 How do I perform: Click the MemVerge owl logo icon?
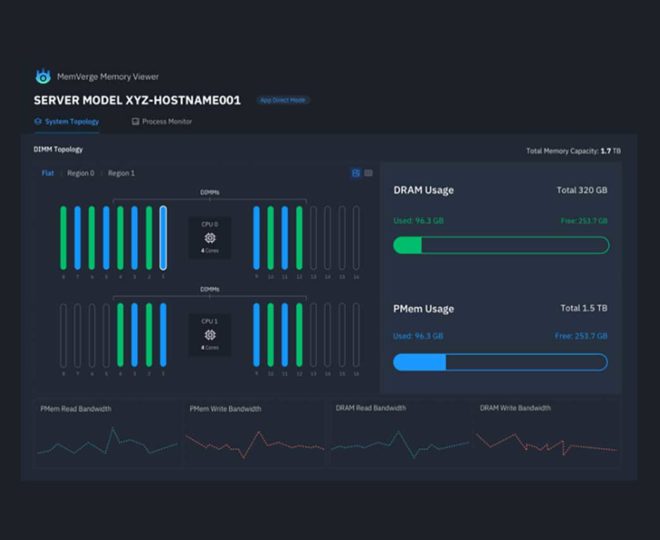point(43,77)
